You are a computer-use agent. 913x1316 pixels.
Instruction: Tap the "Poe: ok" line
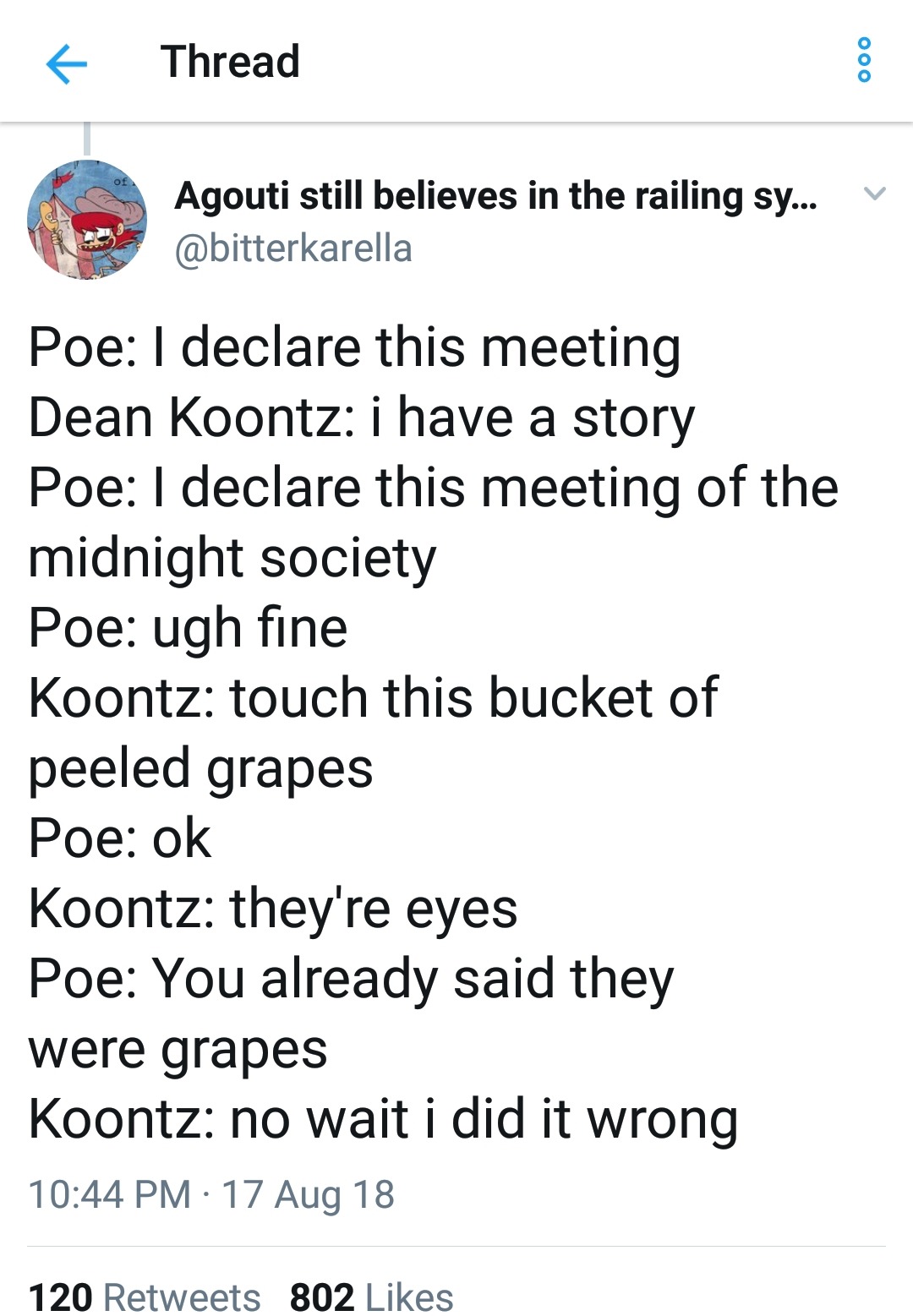119,838
